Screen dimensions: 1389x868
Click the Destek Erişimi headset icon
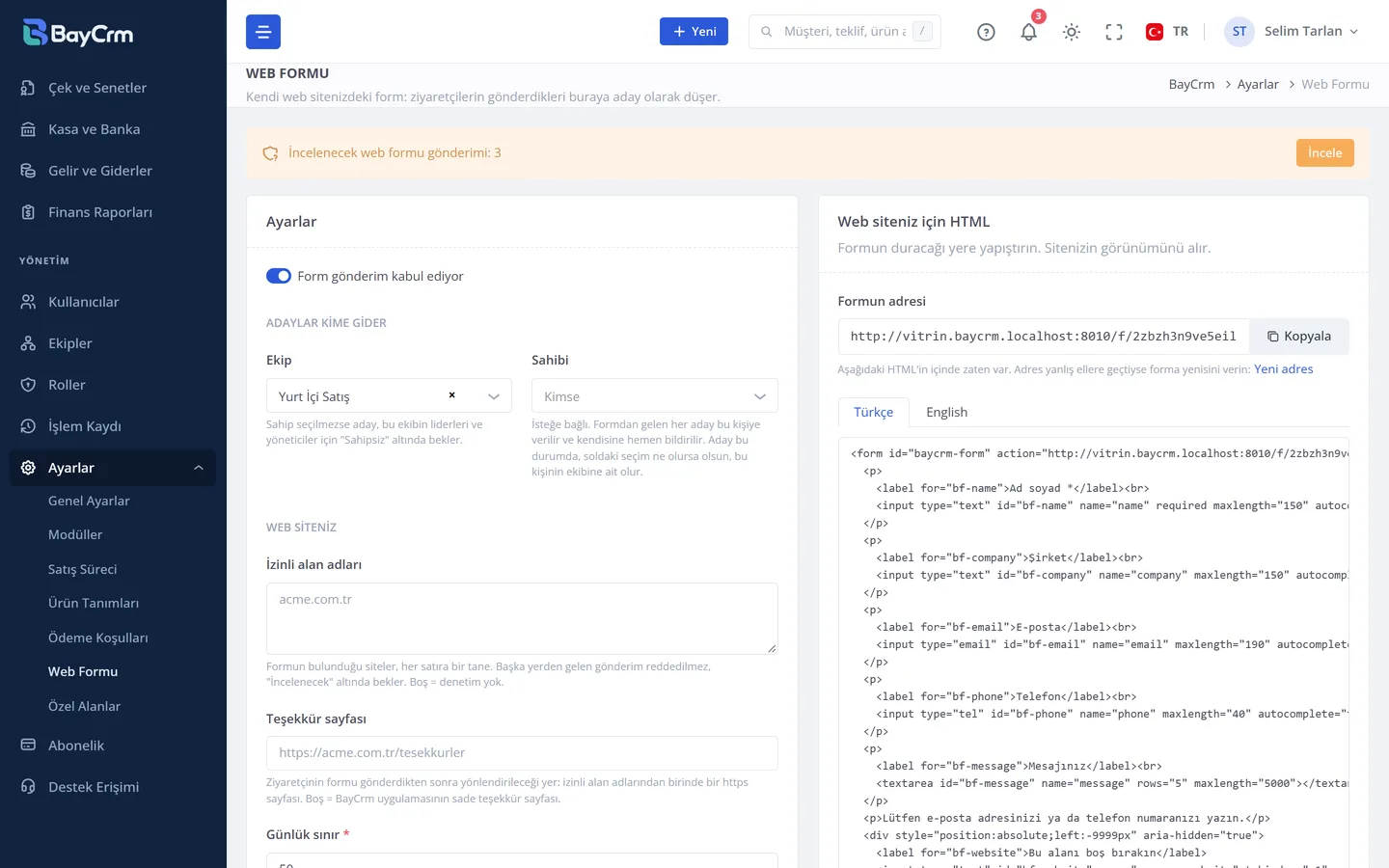coord(28,787)
